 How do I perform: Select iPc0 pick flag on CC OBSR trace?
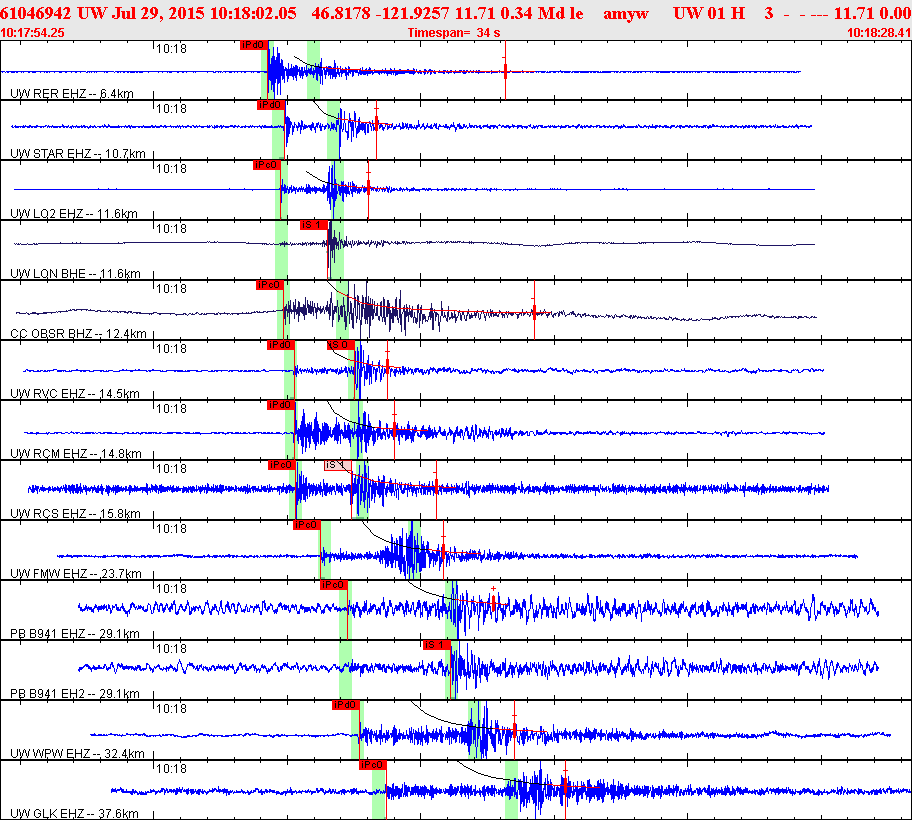point(270,285)
